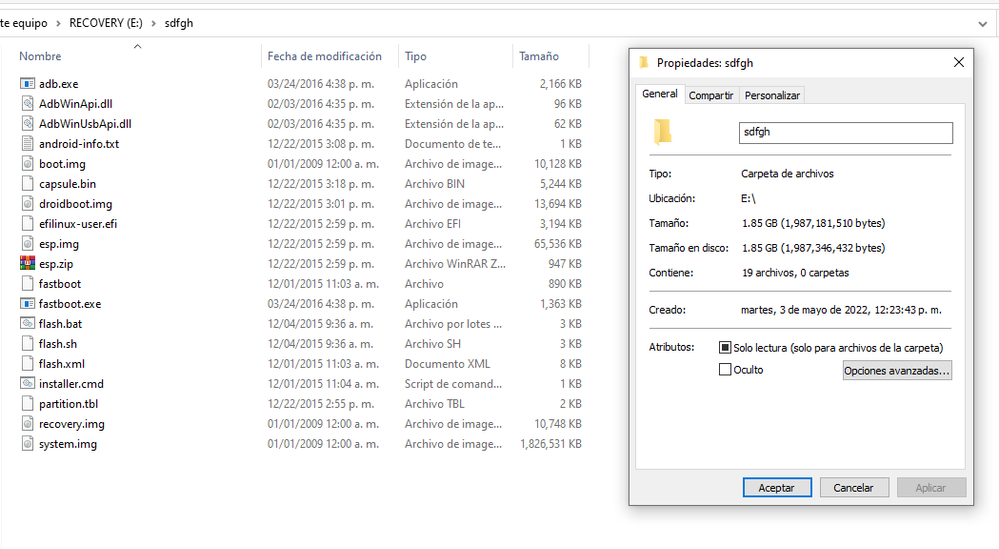Viewport: 999px width, 549px height.
Task: Click RECOVERY (E:) breadcrumb in address bar
Action: point(104,22)
